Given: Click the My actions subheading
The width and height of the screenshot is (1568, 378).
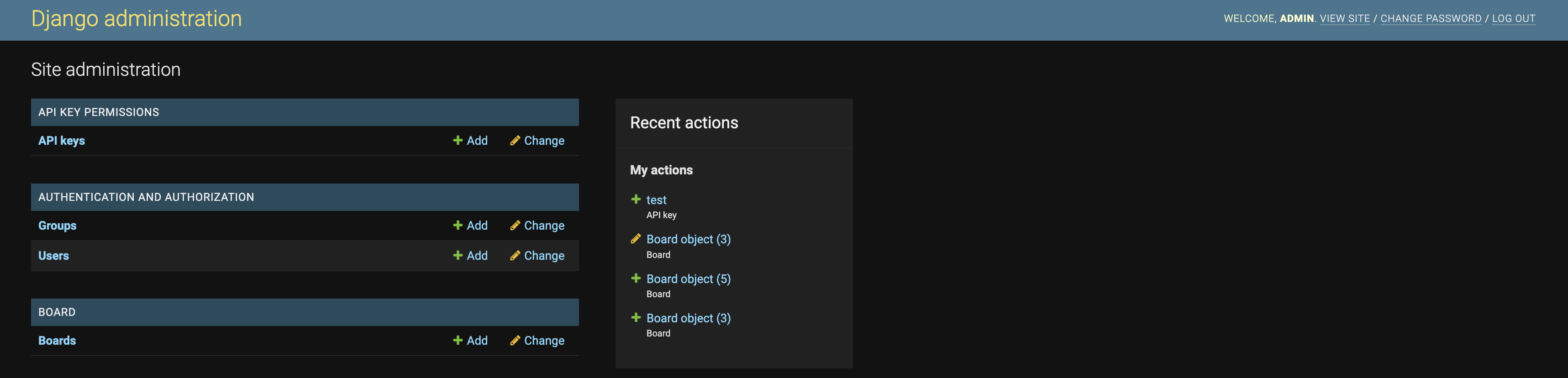Looking at the screenshot, I should coord(661,170).
